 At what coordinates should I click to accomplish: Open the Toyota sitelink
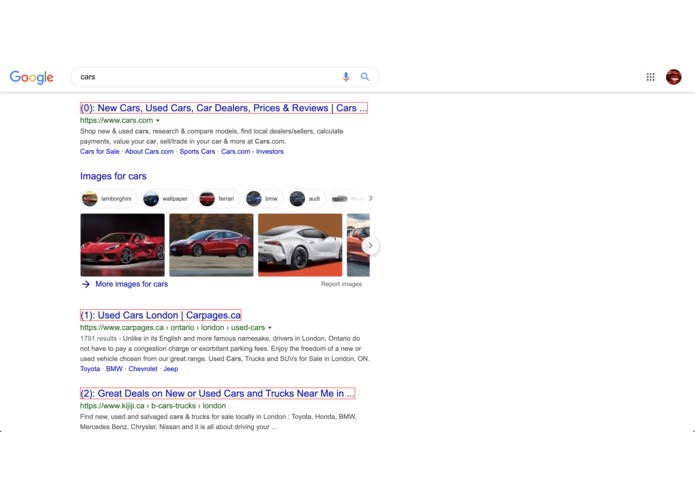pos(90,369)
